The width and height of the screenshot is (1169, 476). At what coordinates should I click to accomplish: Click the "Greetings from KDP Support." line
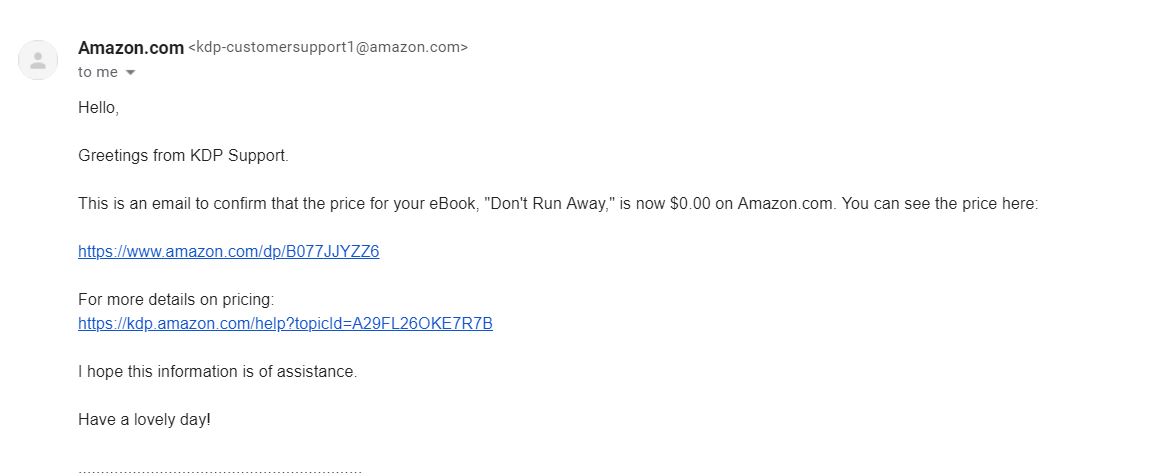tap(183, 156)
